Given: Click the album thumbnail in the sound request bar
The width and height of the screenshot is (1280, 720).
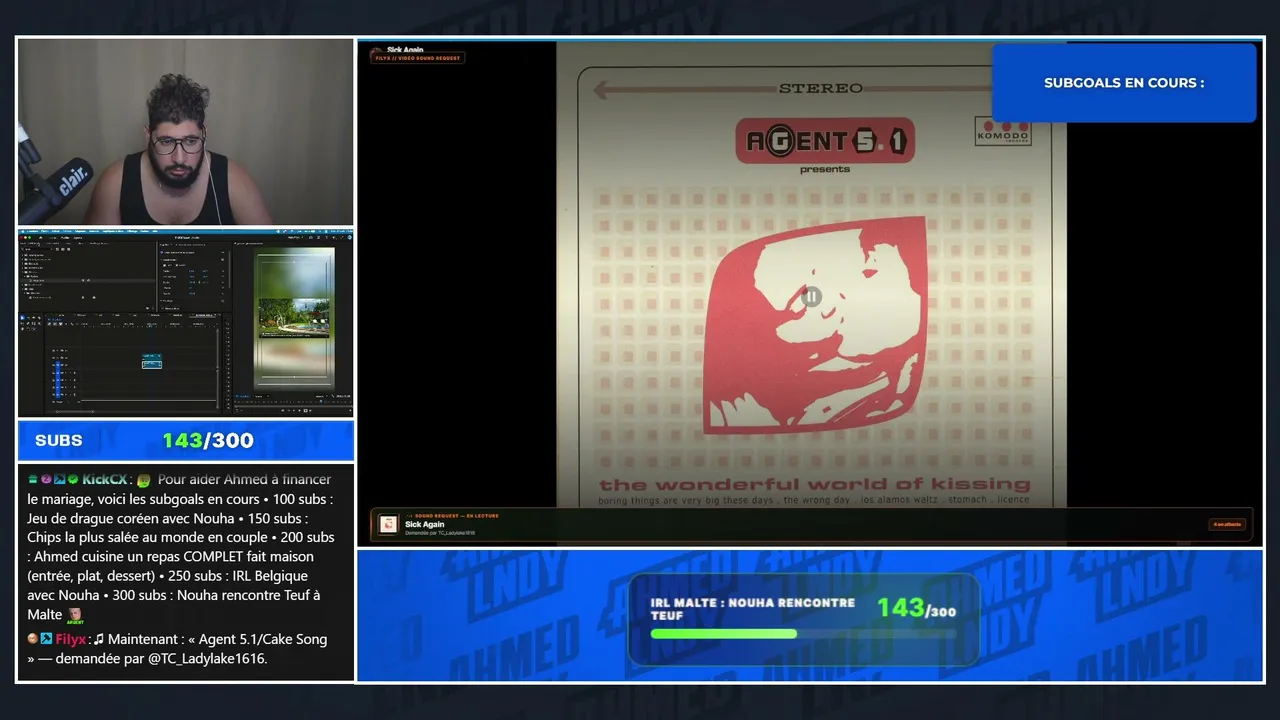Looking at the screenshot, I should (388, 524).
